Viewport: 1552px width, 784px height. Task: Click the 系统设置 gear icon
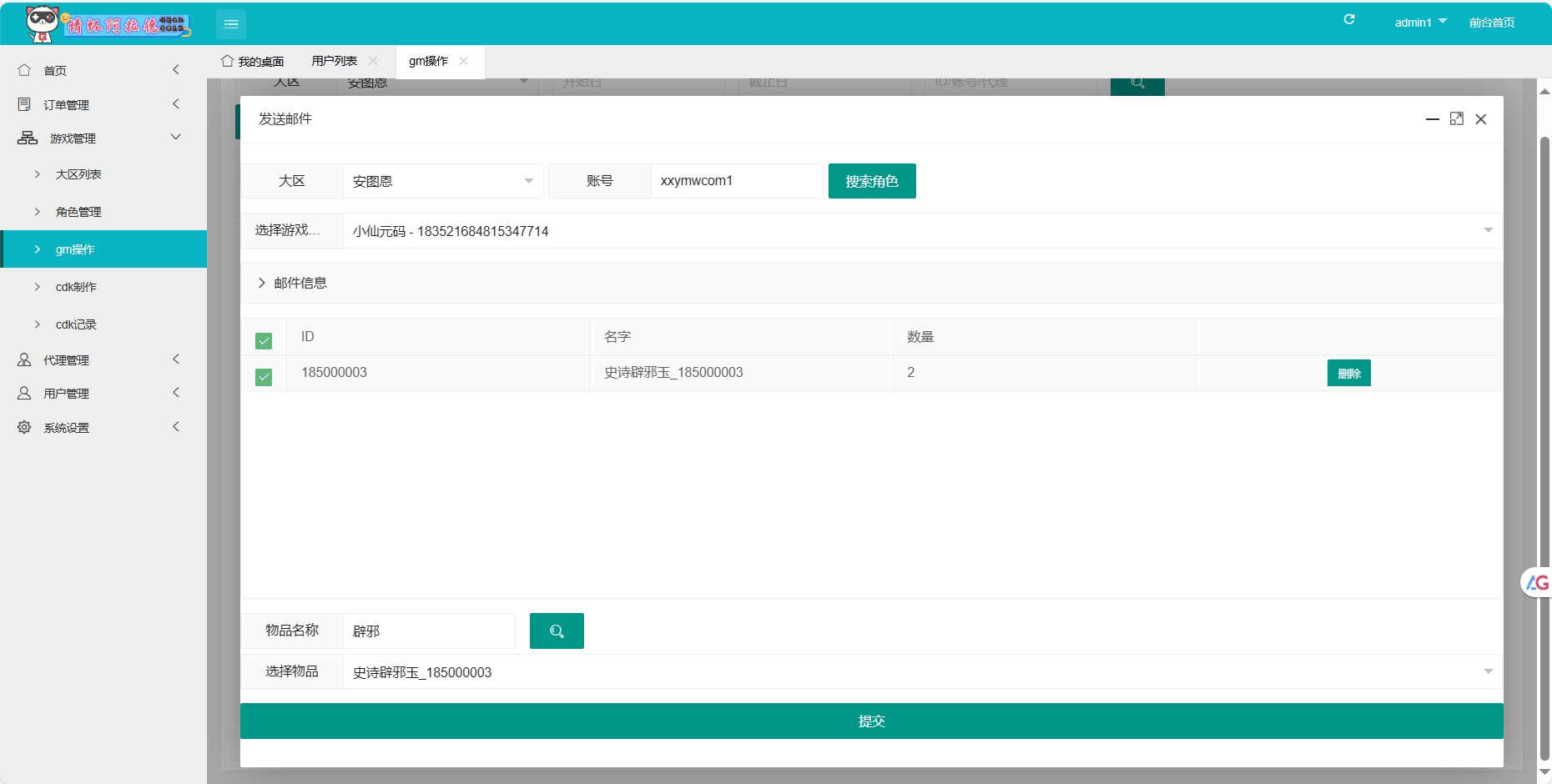pos(24,427)
